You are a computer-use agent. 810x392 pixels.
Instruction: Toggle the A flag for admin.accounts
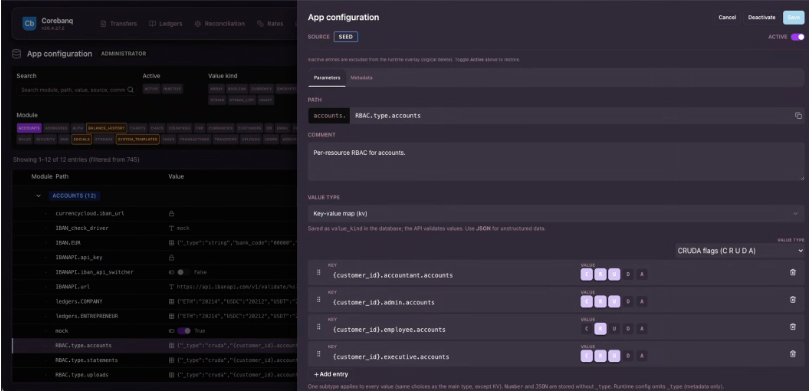[x=641, y=302]
